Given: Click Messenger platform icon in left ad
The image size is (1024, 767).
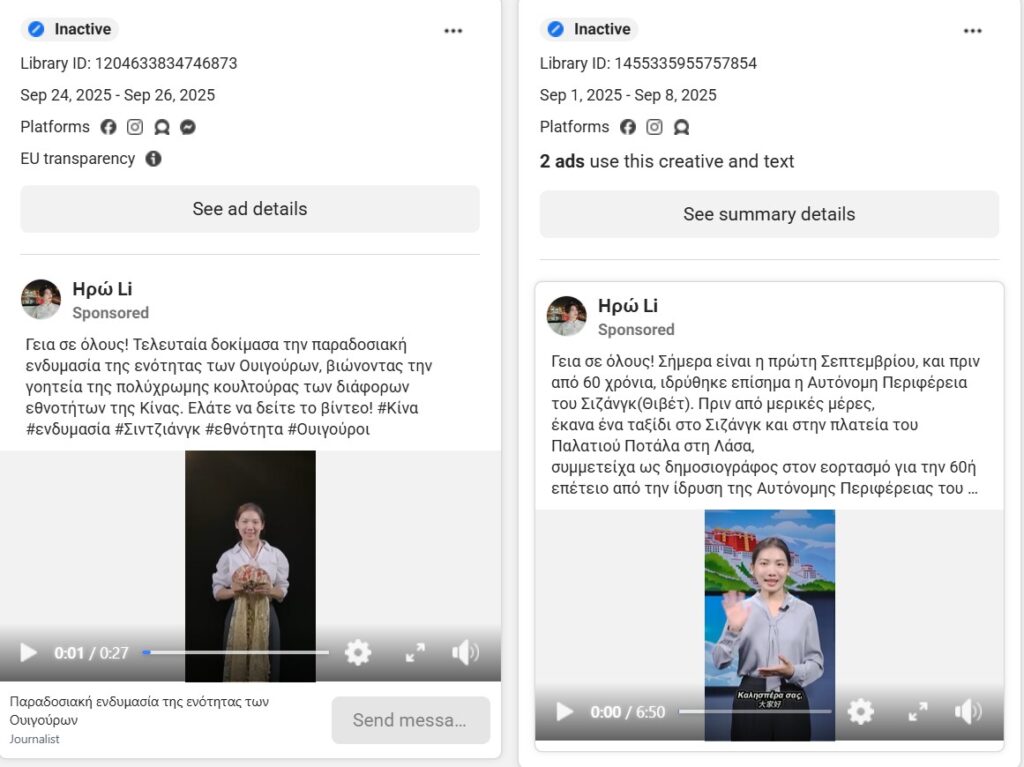Looking at the screenshot, I should coord(187,127).
